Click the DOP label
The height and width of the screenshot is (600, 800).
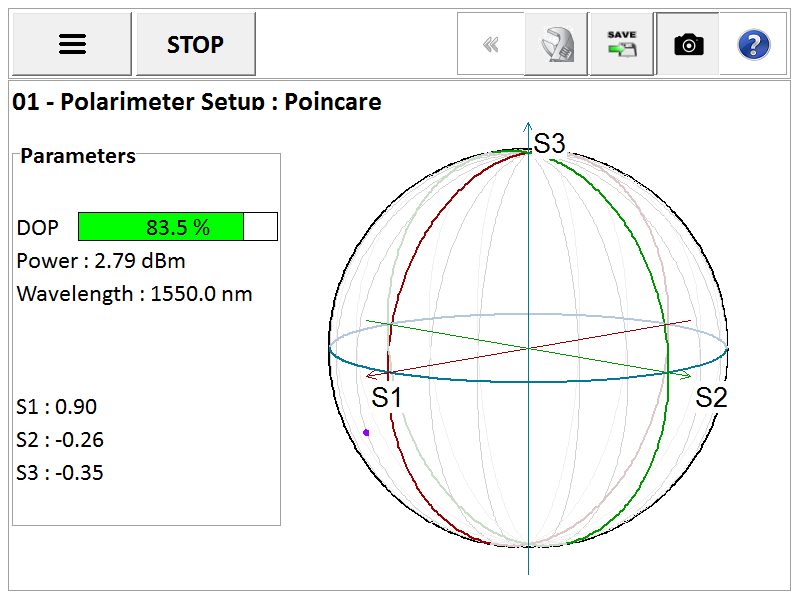pos(38,228)
